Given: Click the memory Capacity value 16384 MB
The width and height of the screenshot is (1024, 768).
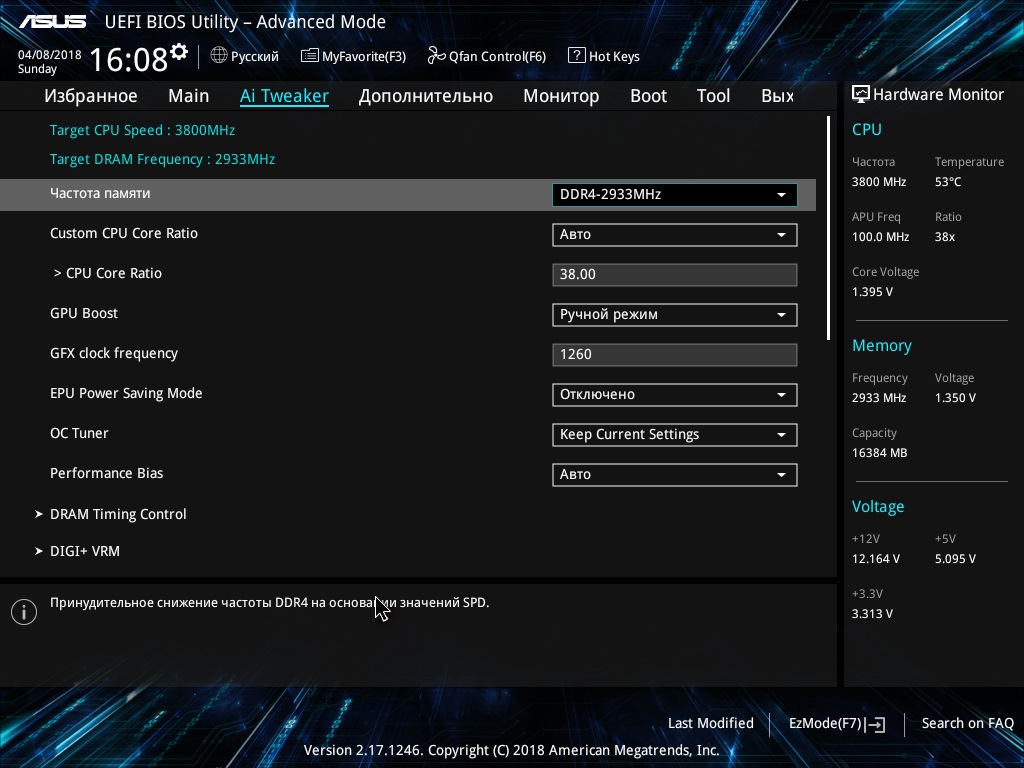Looking at the screenshot, I should tap(879, 453).
